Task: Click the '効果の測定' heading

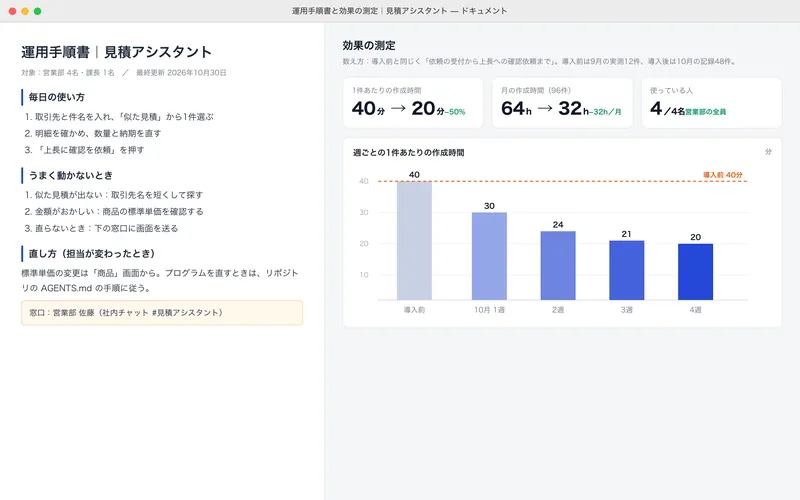Action: [x=369, y=45]
